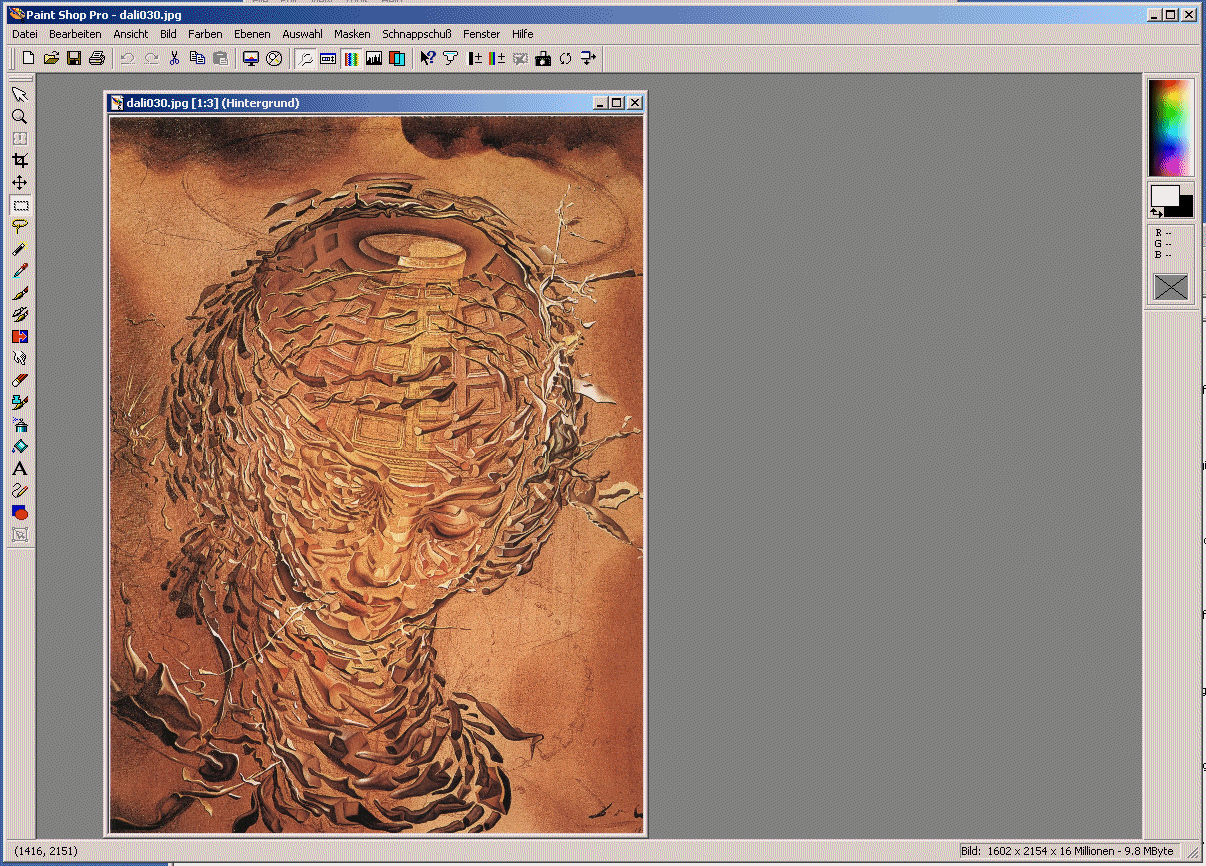Toggle the layer palette button

click(x=397, y=58)
